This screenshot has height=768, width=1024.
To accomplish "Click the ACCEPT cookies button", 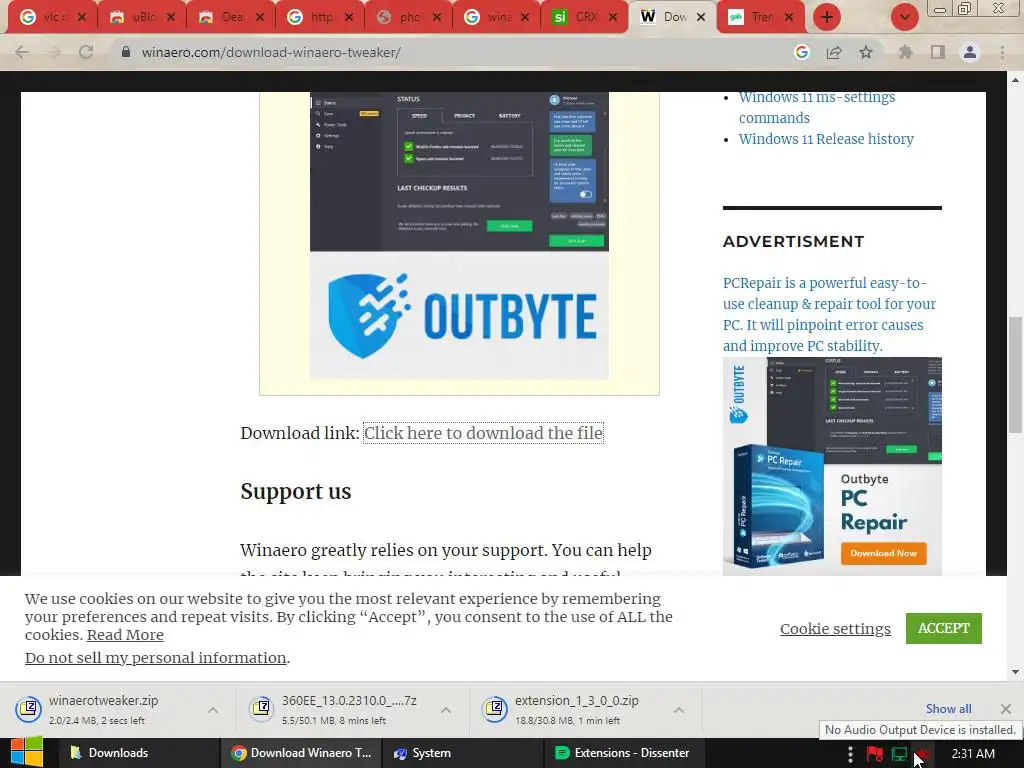I will click(x=944, y=628).
